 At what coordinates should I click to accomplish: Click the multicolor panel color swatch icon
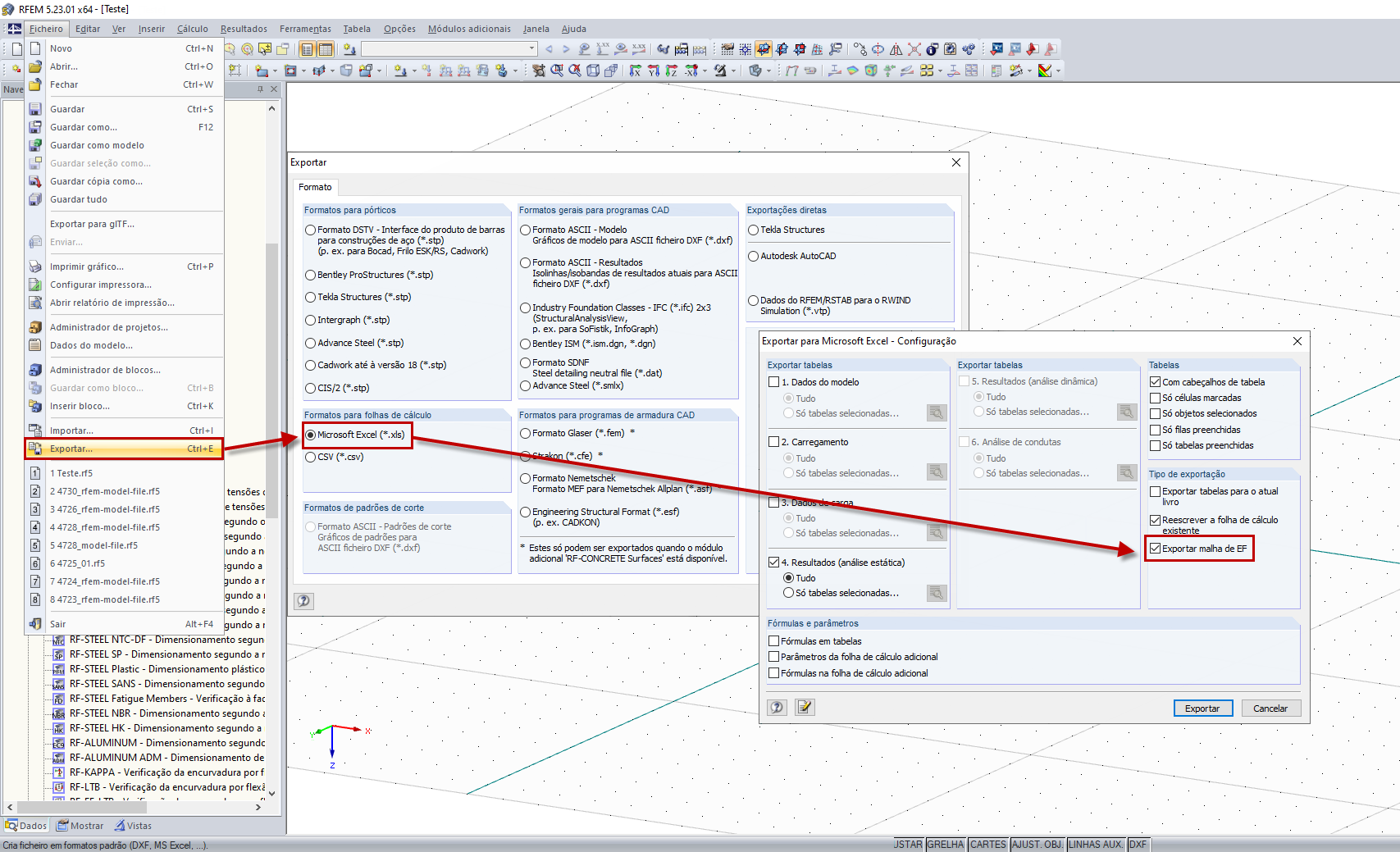[1046, 71]
